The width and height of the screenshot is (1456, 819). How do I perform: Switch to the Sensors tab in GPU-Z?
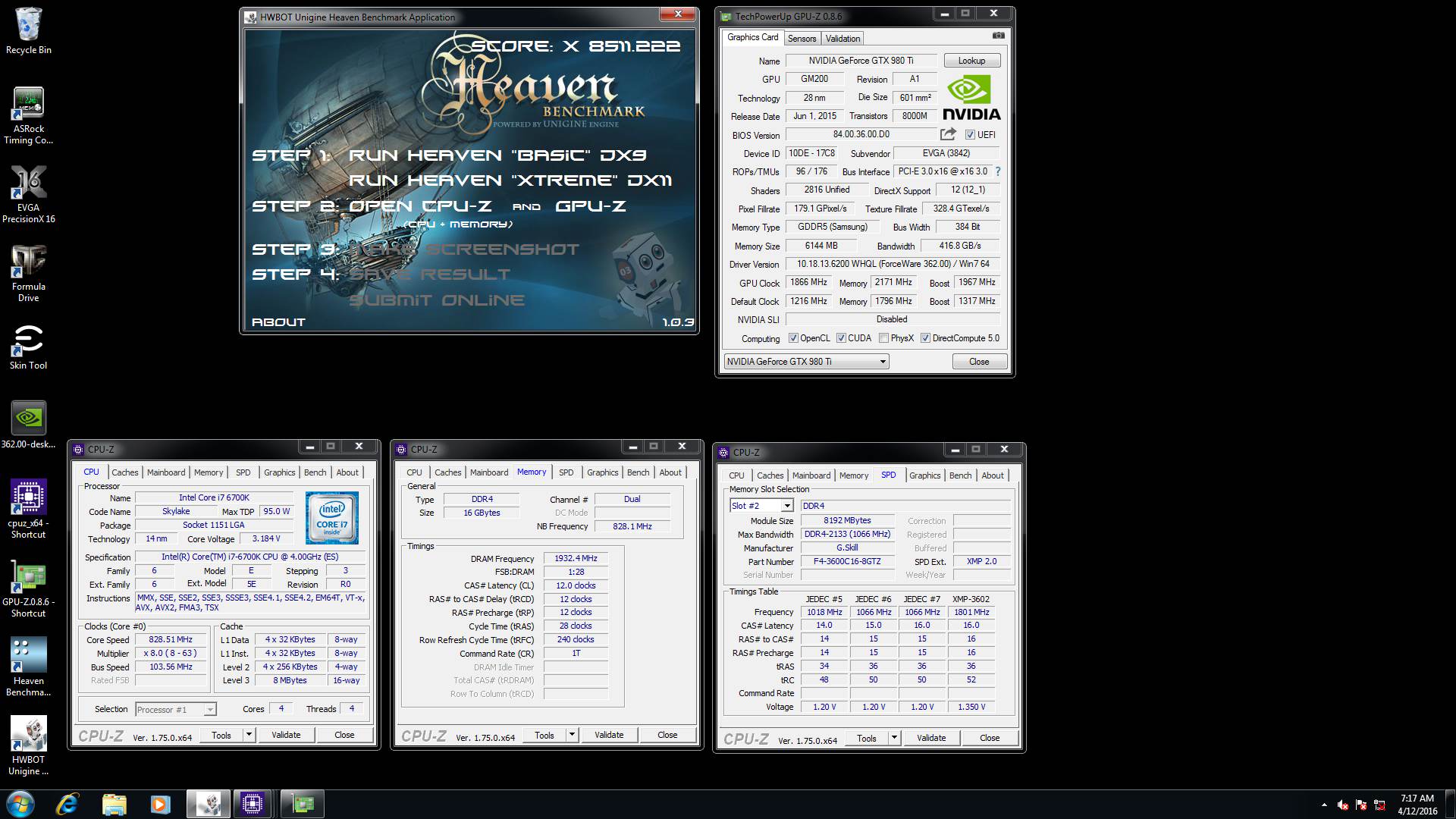point(802,39)
